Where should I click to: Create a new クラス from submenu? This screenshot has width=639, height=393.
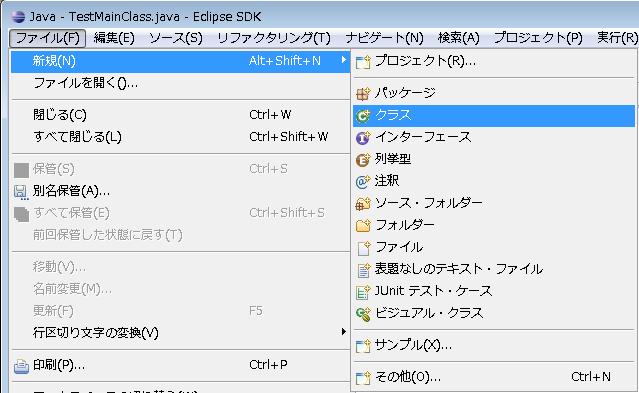coord(494,116)
